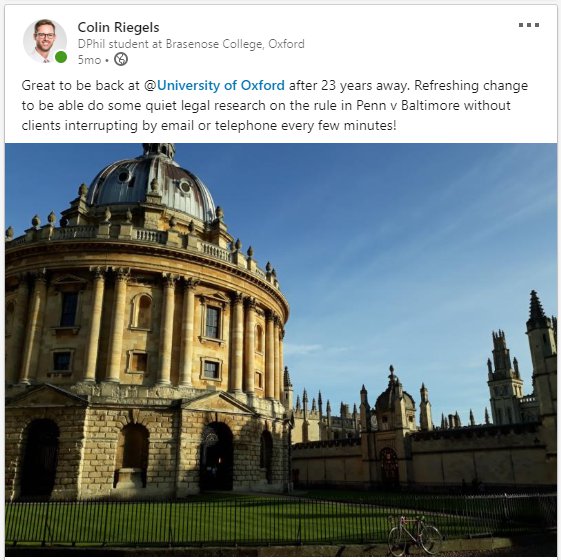Image resolution: width=561 pixels, height=560 pixels.
Task: Click the green online status dot
Action: pyautogui.click(x=61, y=57)
